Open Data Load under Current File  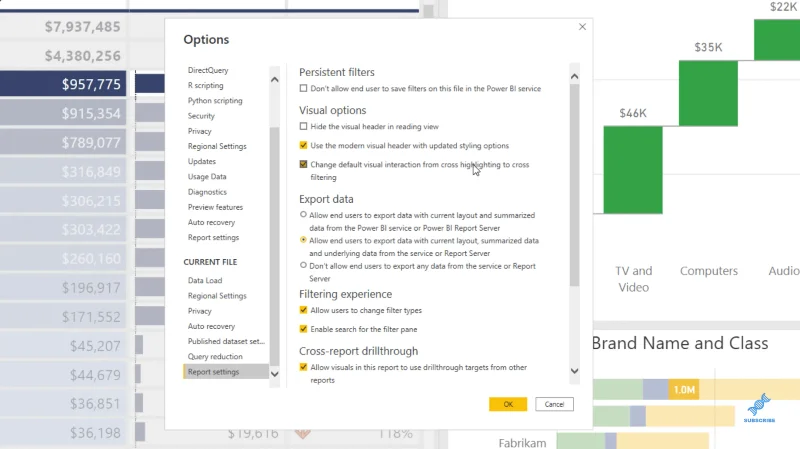pyautogui.click(x=205, y=280)
